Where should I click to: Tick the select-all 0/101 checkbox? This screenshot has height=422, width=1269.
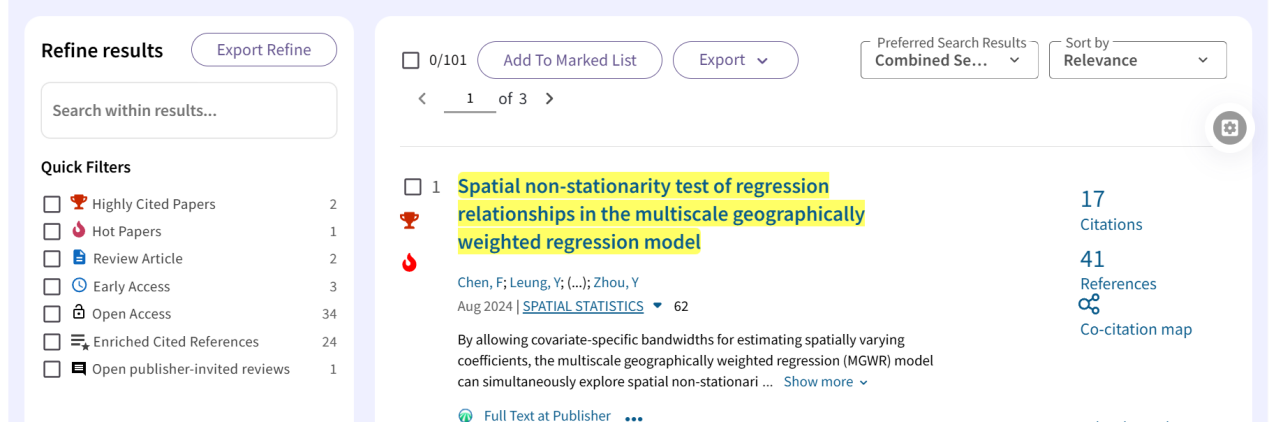pyautogui.click(x=411, y=60)
